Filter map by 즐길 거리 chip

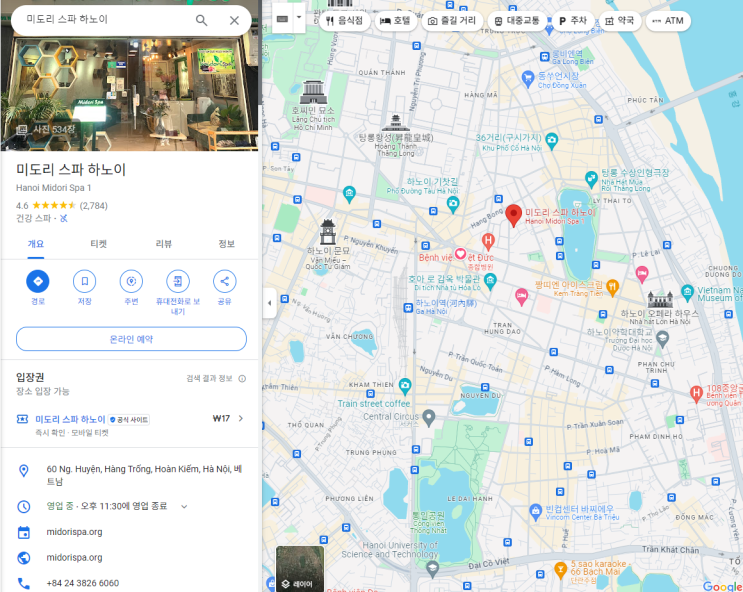coord(452,20)
